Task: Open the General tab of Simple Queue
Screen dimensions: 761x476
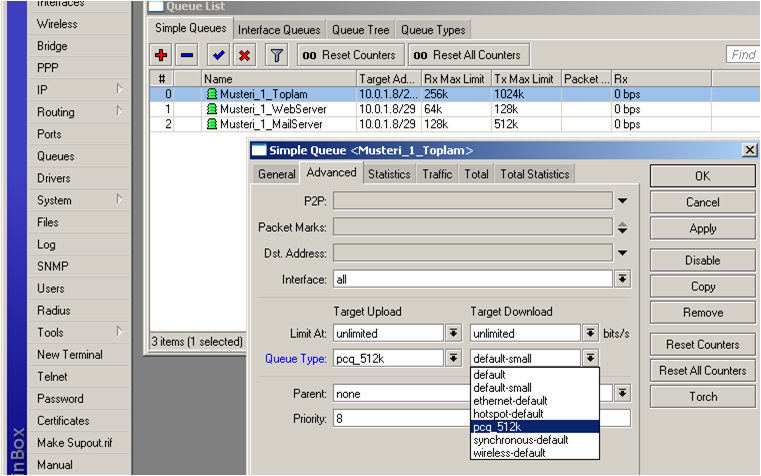Action: pyautogui.click(x=277, y=174)
